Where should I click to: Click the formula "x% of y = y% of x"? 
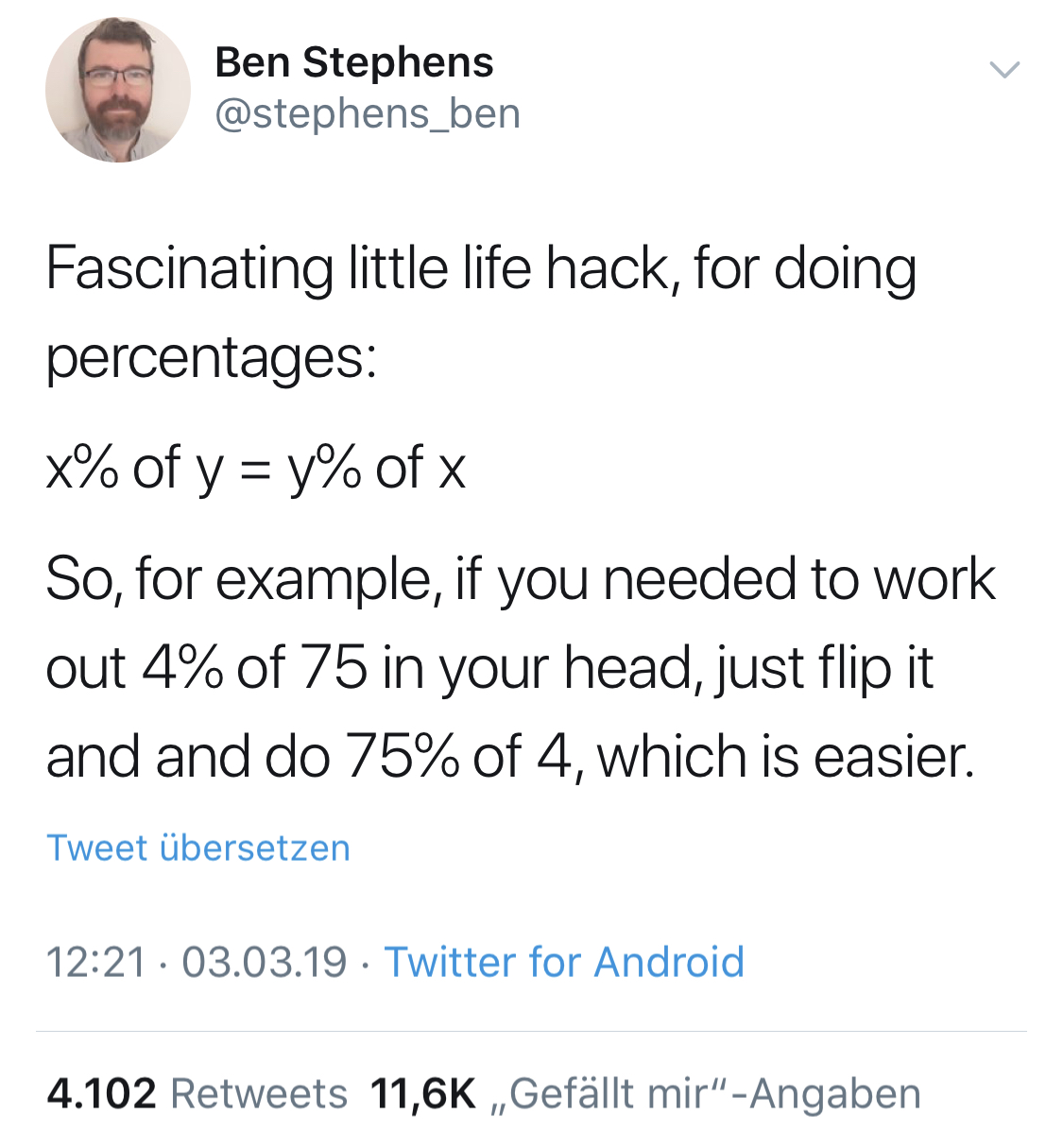[256, 467]
